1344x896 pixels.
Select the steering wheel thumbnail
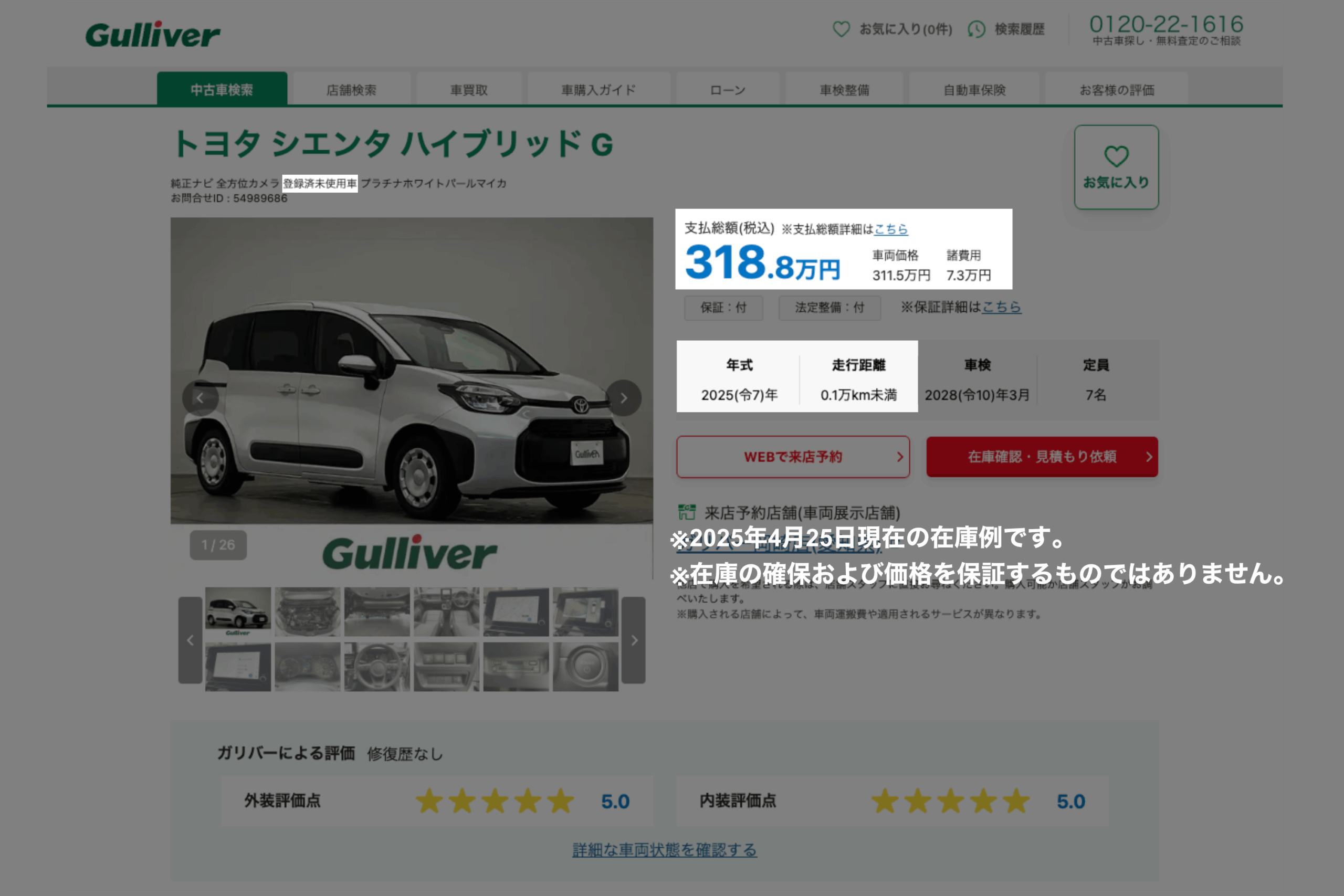click(377, 667)
